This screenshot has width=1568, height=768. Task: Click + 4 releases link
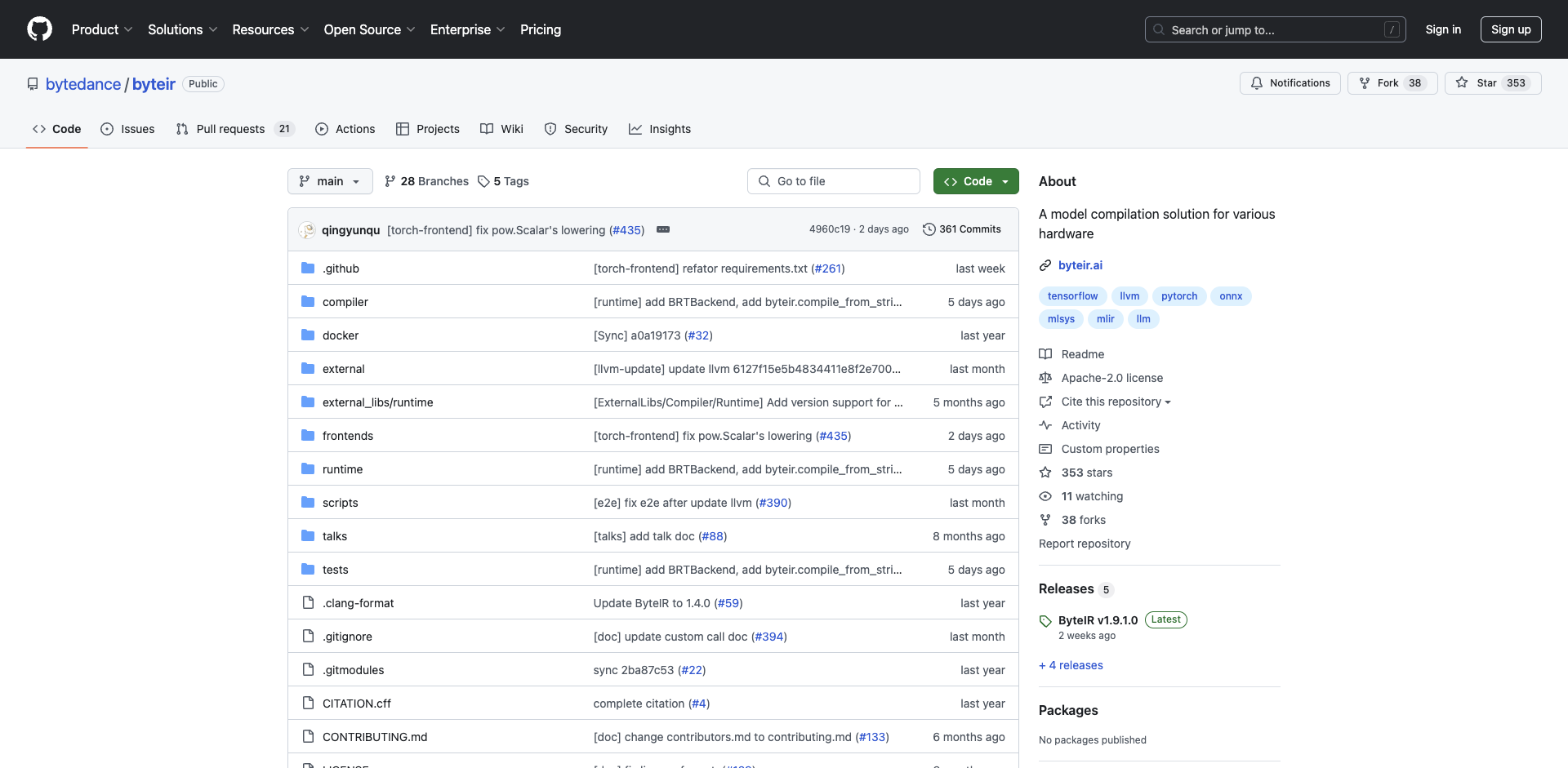pyautogui.click(x=1071, y=665)
